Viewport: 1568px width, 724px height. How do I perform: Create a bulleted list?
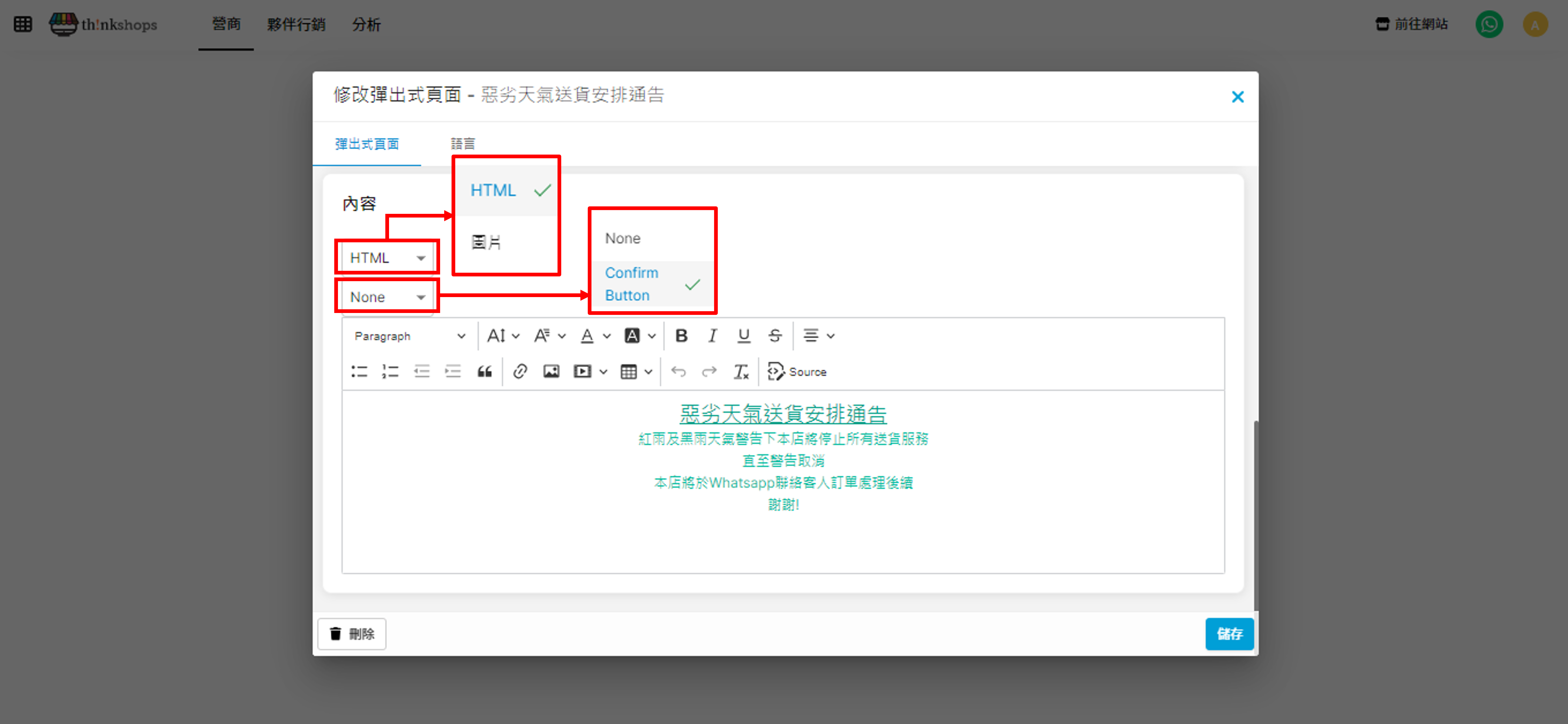pyautogui.click(x=359, y=372)
